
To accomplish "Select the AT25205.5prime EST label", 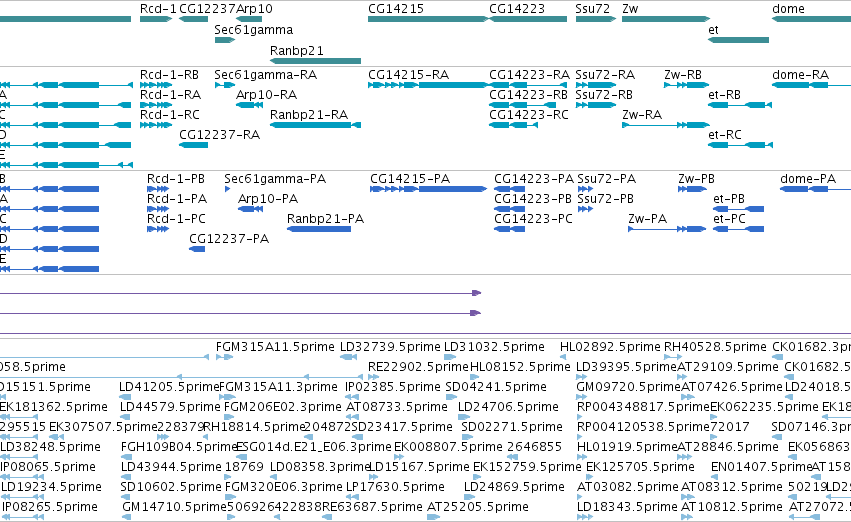I will (478, 507).
